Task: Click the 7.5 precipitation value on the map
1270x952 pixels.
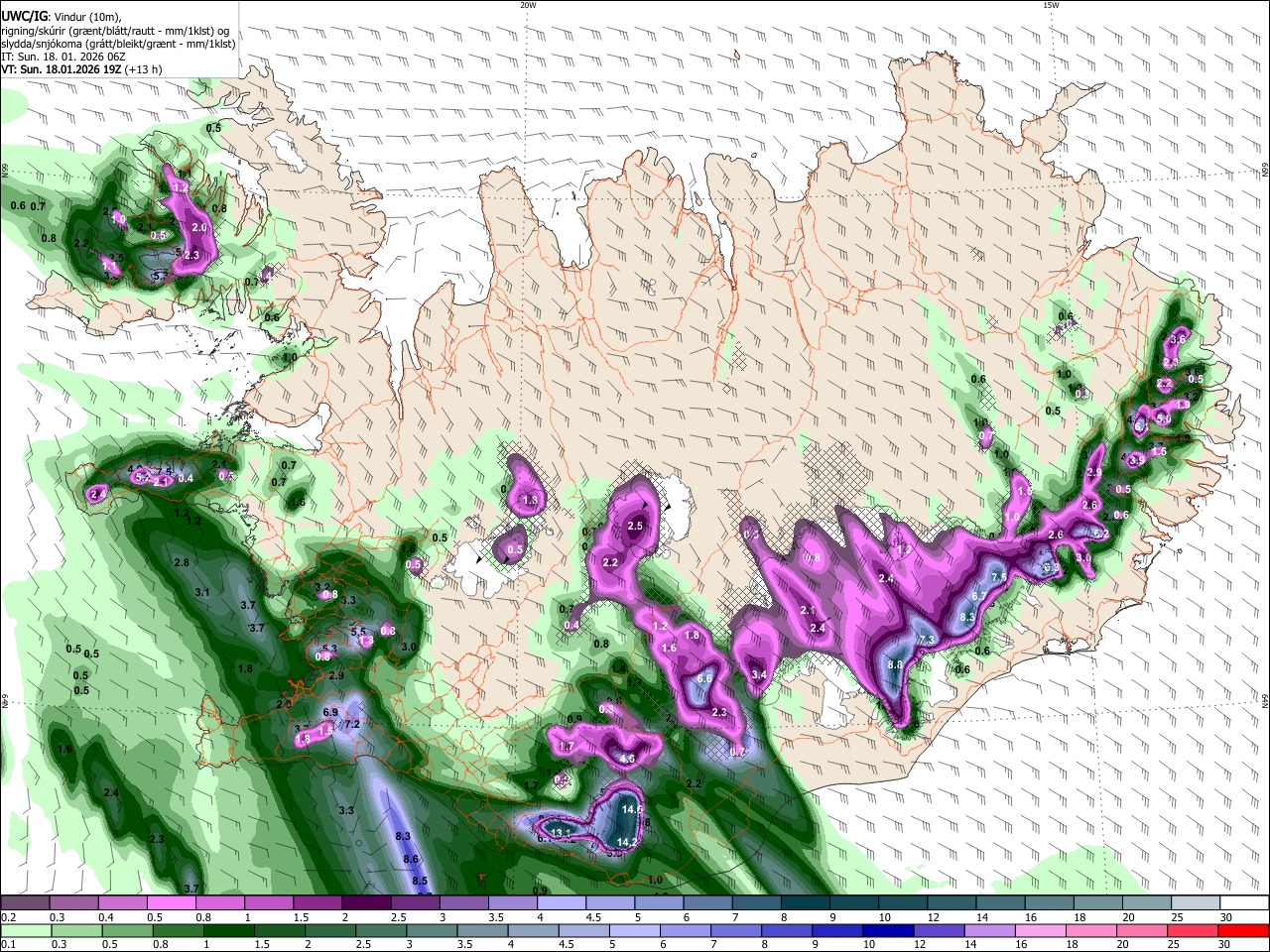Action: tap(999, 576)
